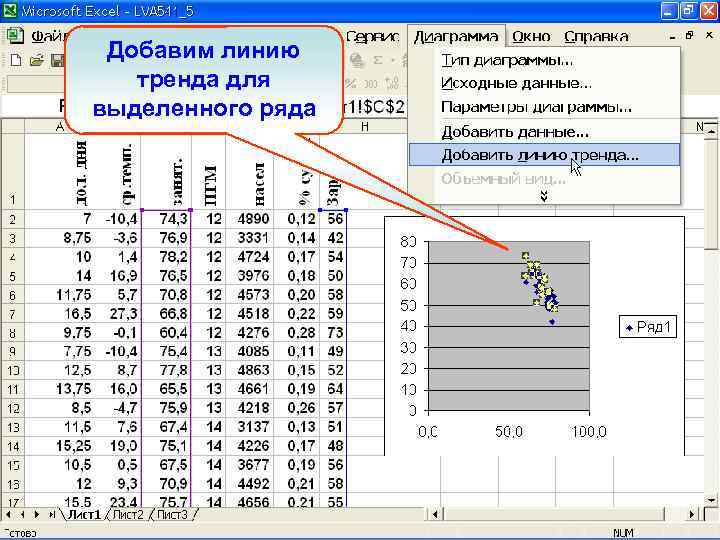Switch to the Лист1 sheet tab
This screenshot has height=540, width=720.
click(84, 515)
